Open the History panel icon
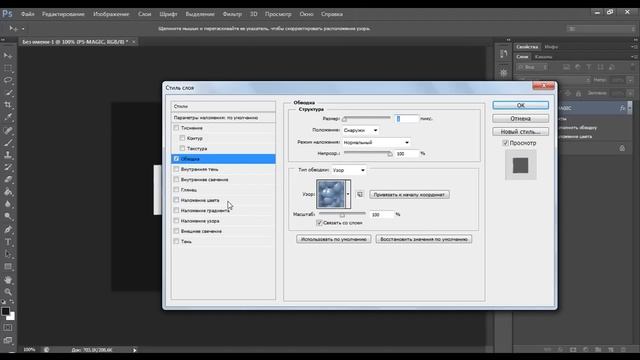Image resolution: width=640 pixels, height=360 pixels. point(503,54)
